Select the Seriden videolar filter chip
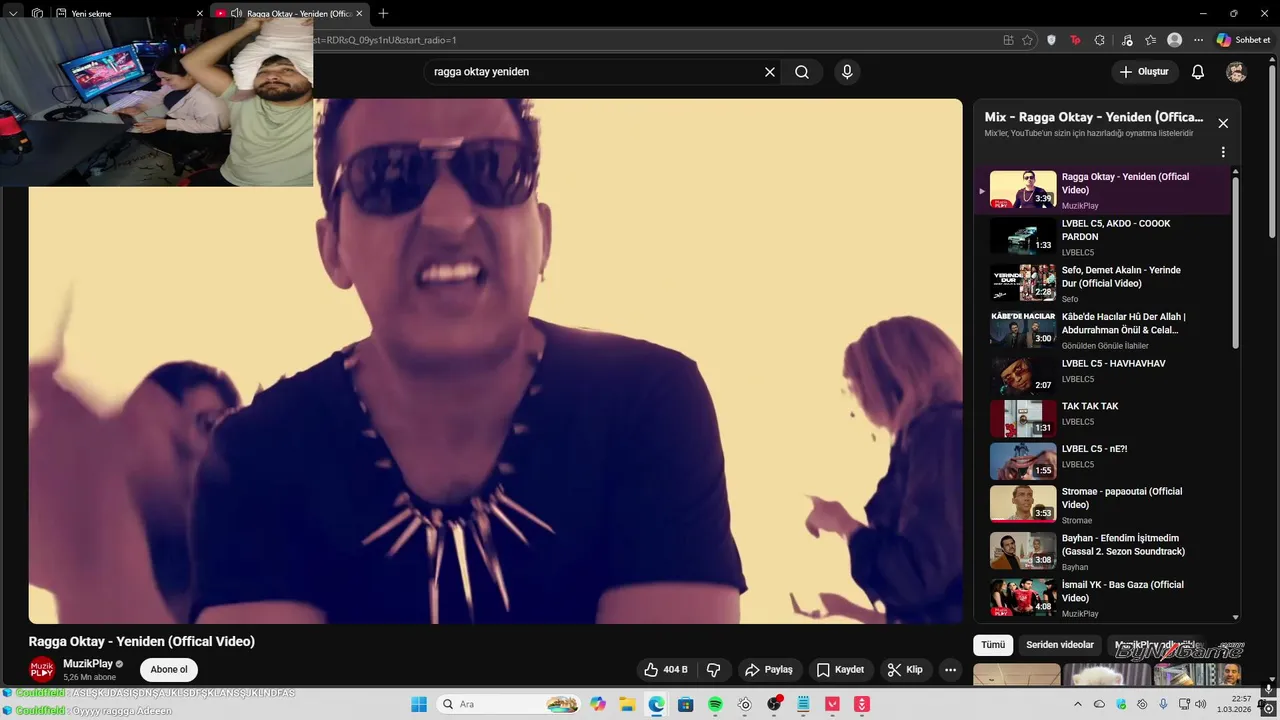The width and height of the screenshot is (1280, 720). 1060,645
